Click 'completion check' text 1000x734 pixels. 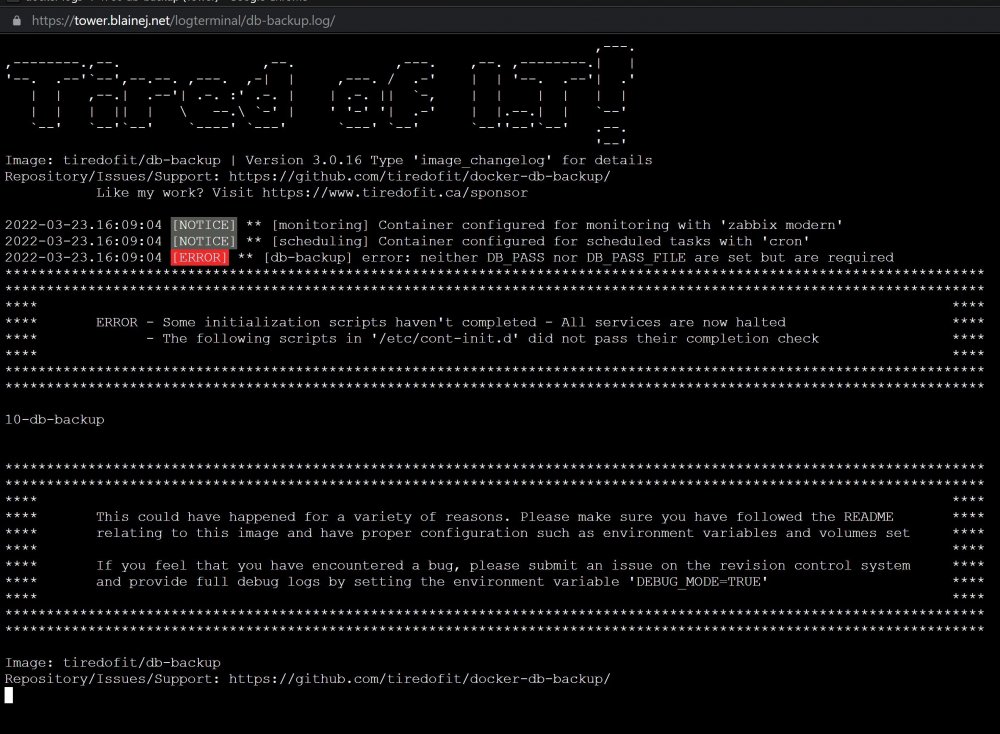pyautogui.click(x=753, y=339)
